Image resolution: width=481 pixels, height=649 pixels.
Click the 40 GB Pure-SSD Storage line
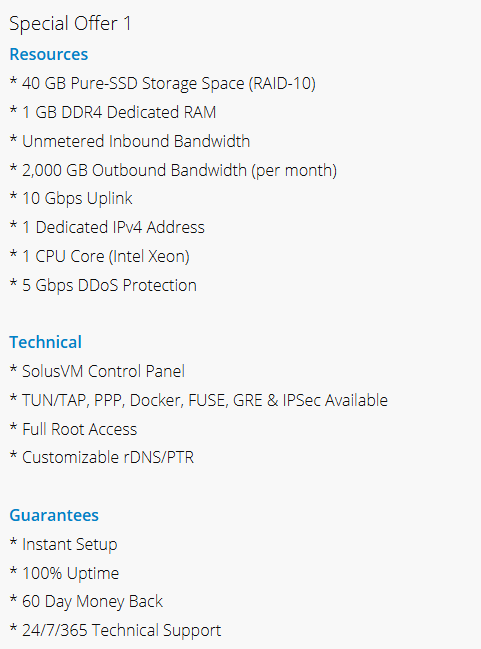click(x=163, y=84)
